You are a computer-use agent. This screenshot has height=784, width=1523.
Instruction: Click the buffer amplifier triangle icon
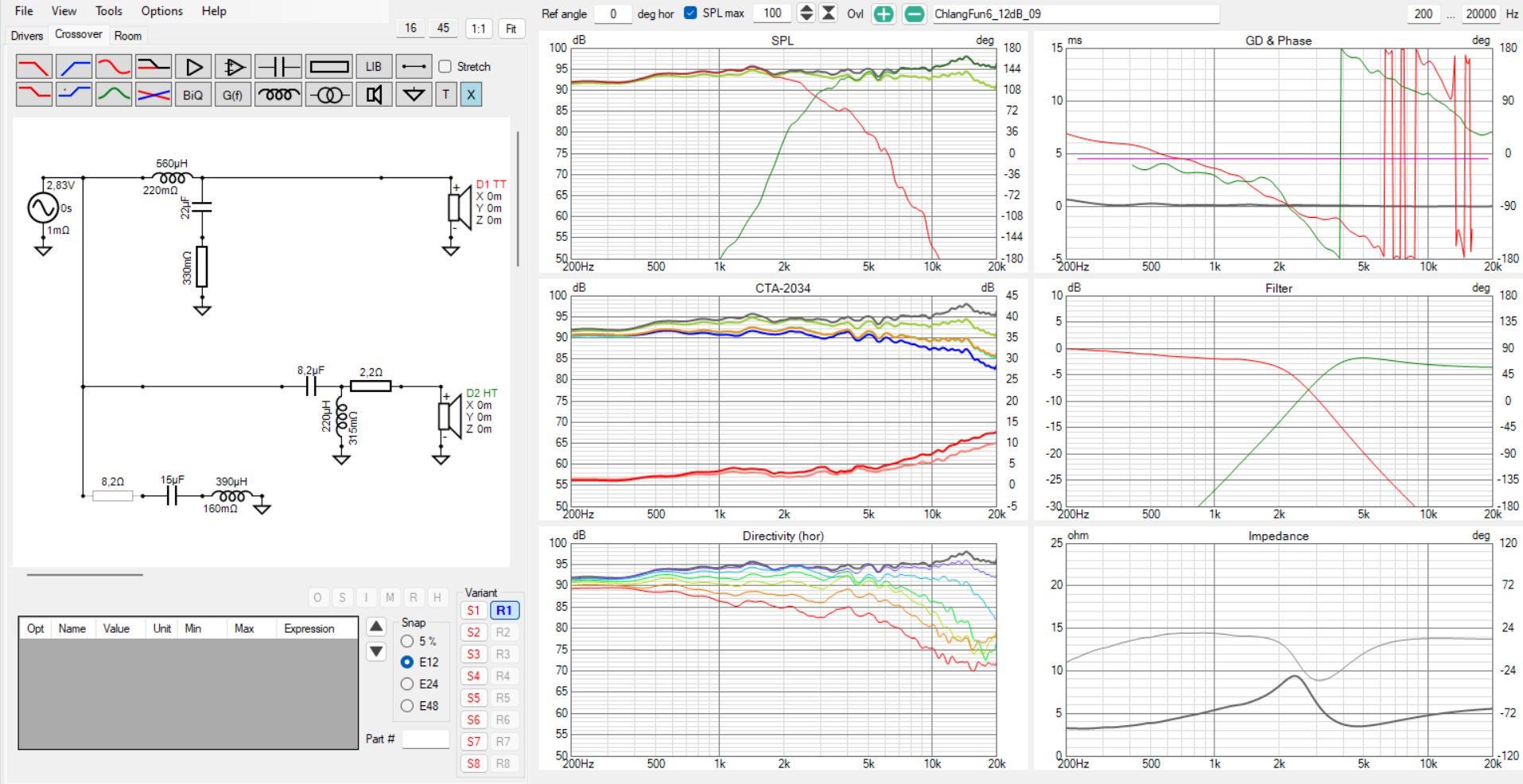(193, 67)
